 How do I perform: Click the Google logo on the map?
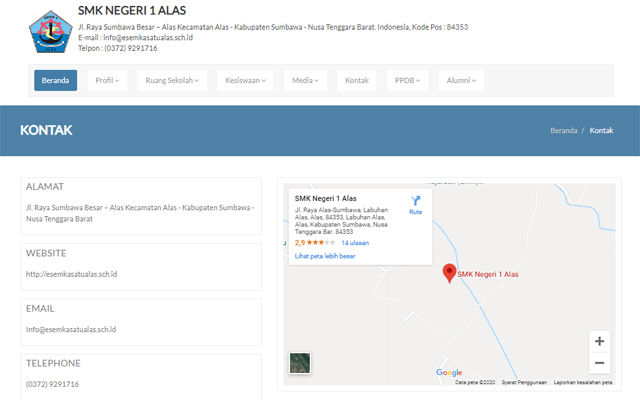[x=449, y=373]
